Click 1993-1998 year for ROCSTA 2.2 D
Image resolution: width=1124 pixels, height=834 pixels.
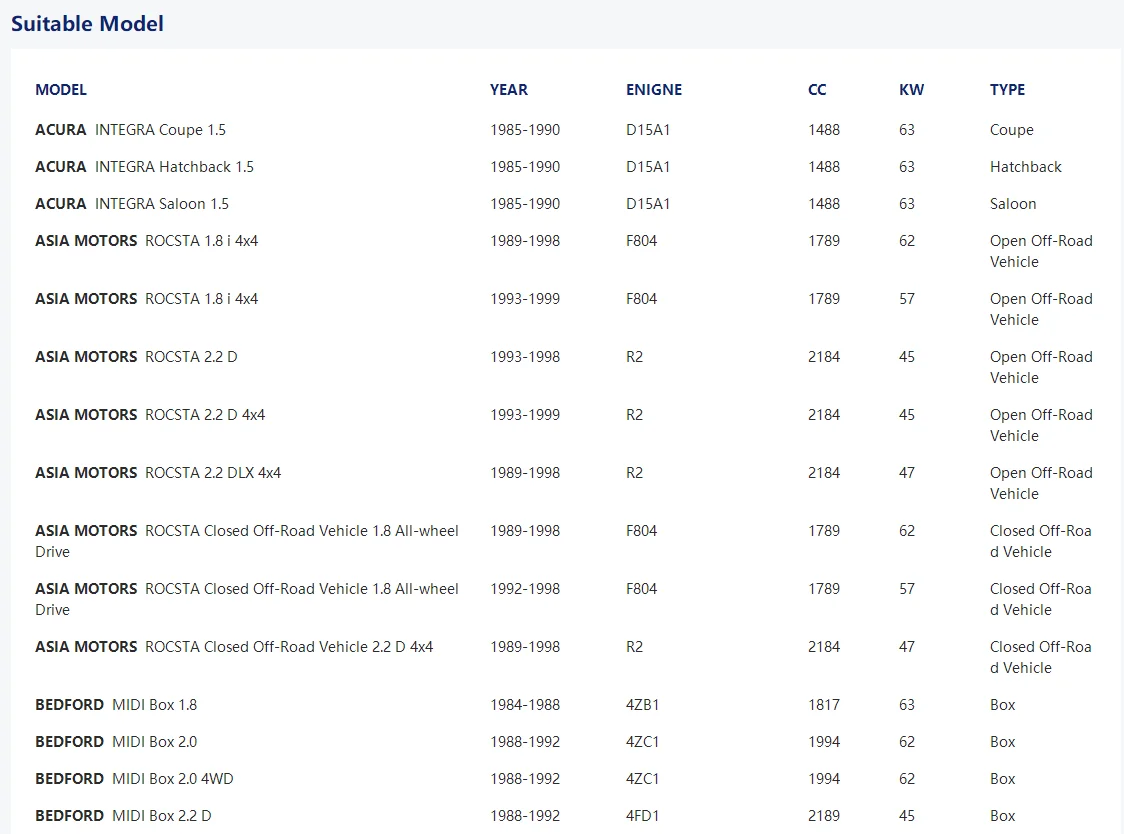coord(525,356)
